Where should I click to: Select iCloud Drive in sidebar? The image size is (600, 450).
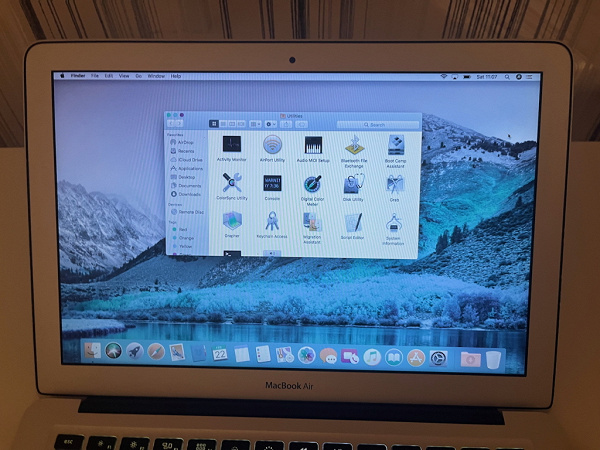point(186,160)
